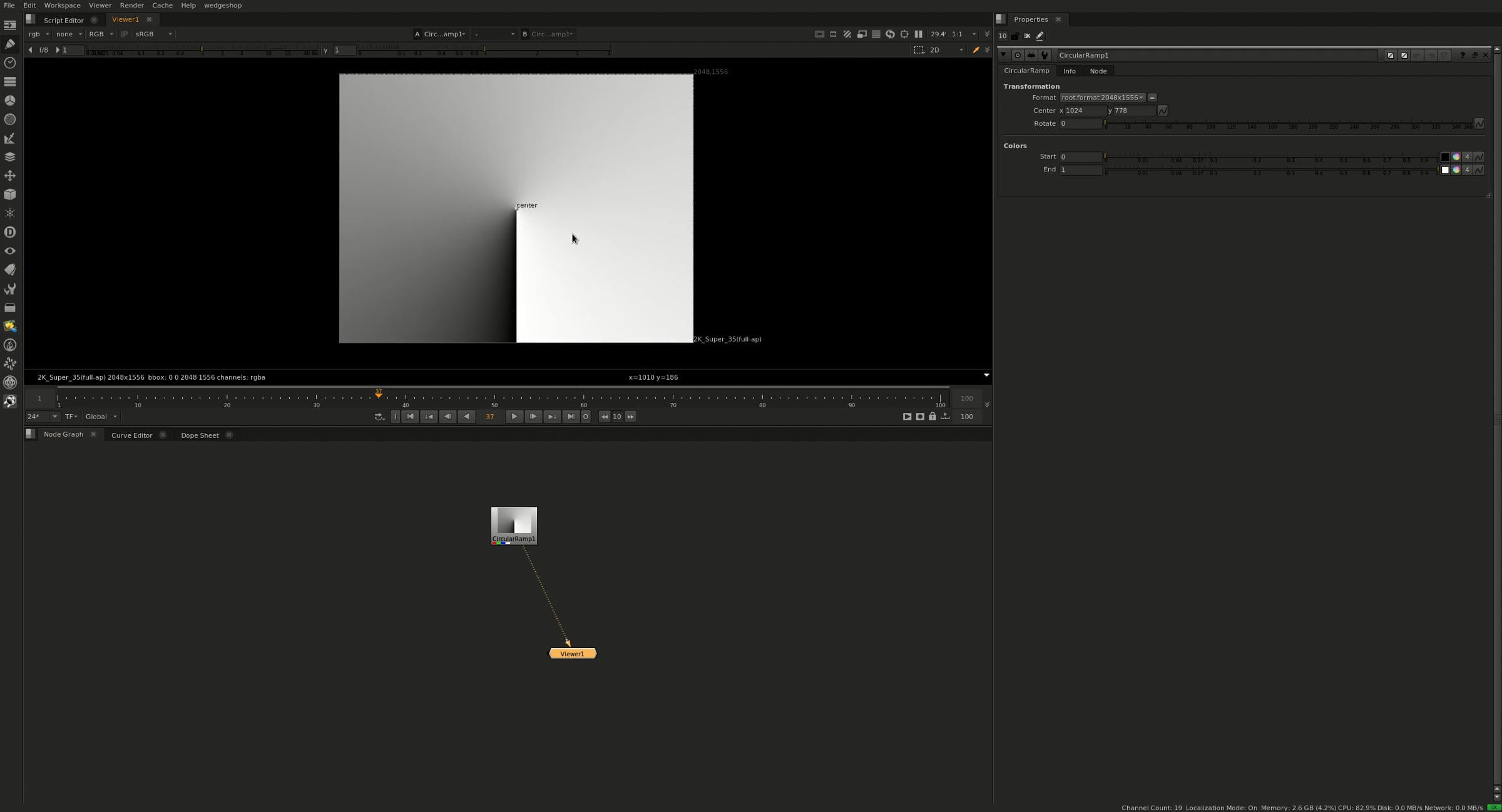
Task: Jump to the first frame button
Action: click(410, 417)
